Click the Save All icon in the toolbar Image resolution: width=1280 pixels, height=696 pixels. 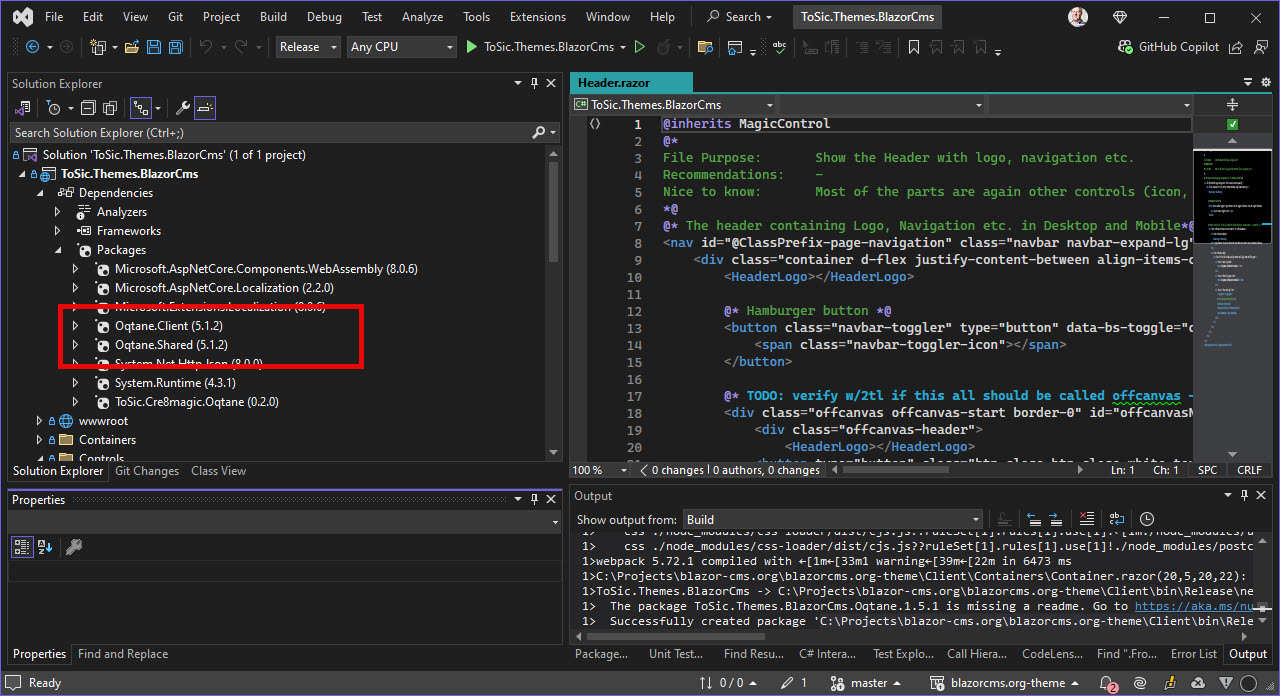tap(175, 46)
